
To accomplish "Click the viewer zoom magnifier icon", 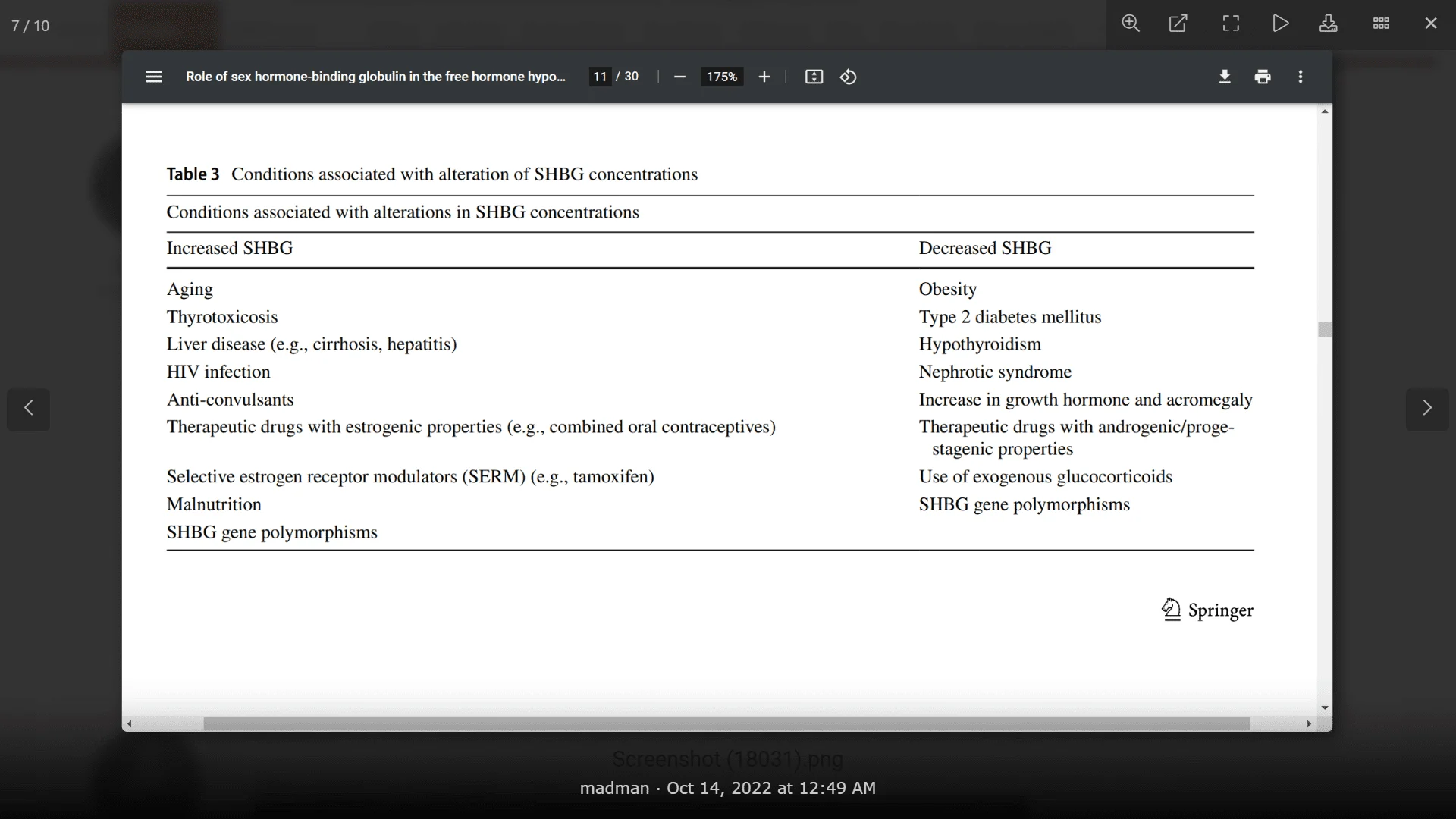I will (x=1131, y=24).
